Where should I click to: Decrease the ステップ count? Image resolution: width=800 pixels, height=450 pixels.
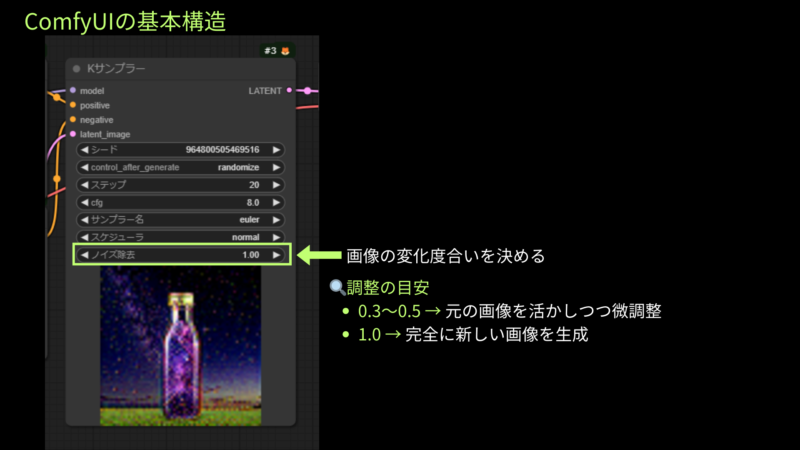85,185
